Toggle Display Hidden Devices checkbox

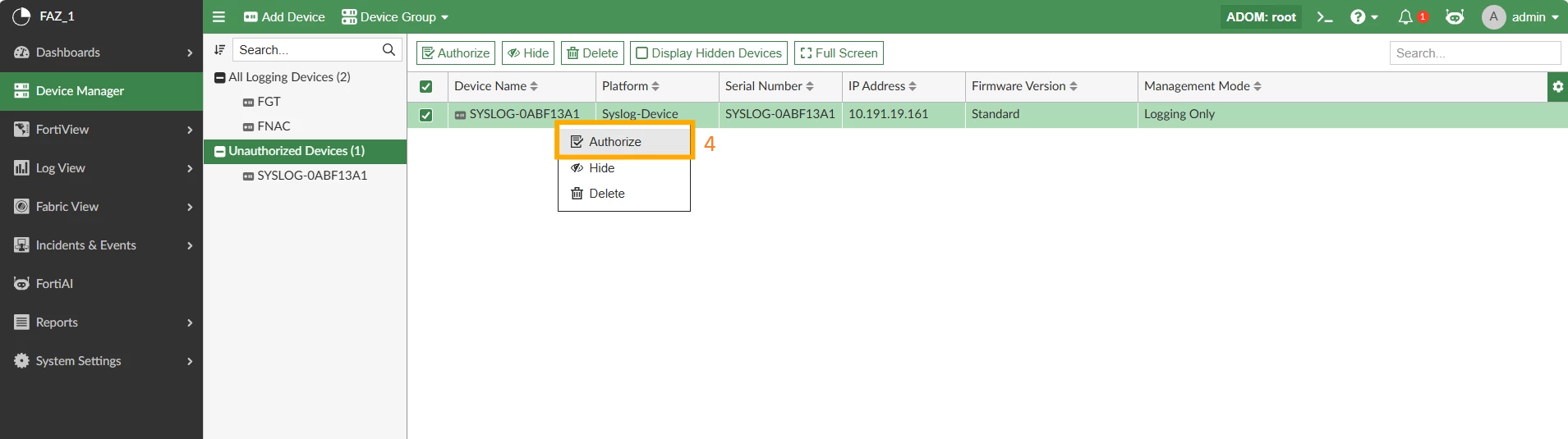tap(642, 53)
